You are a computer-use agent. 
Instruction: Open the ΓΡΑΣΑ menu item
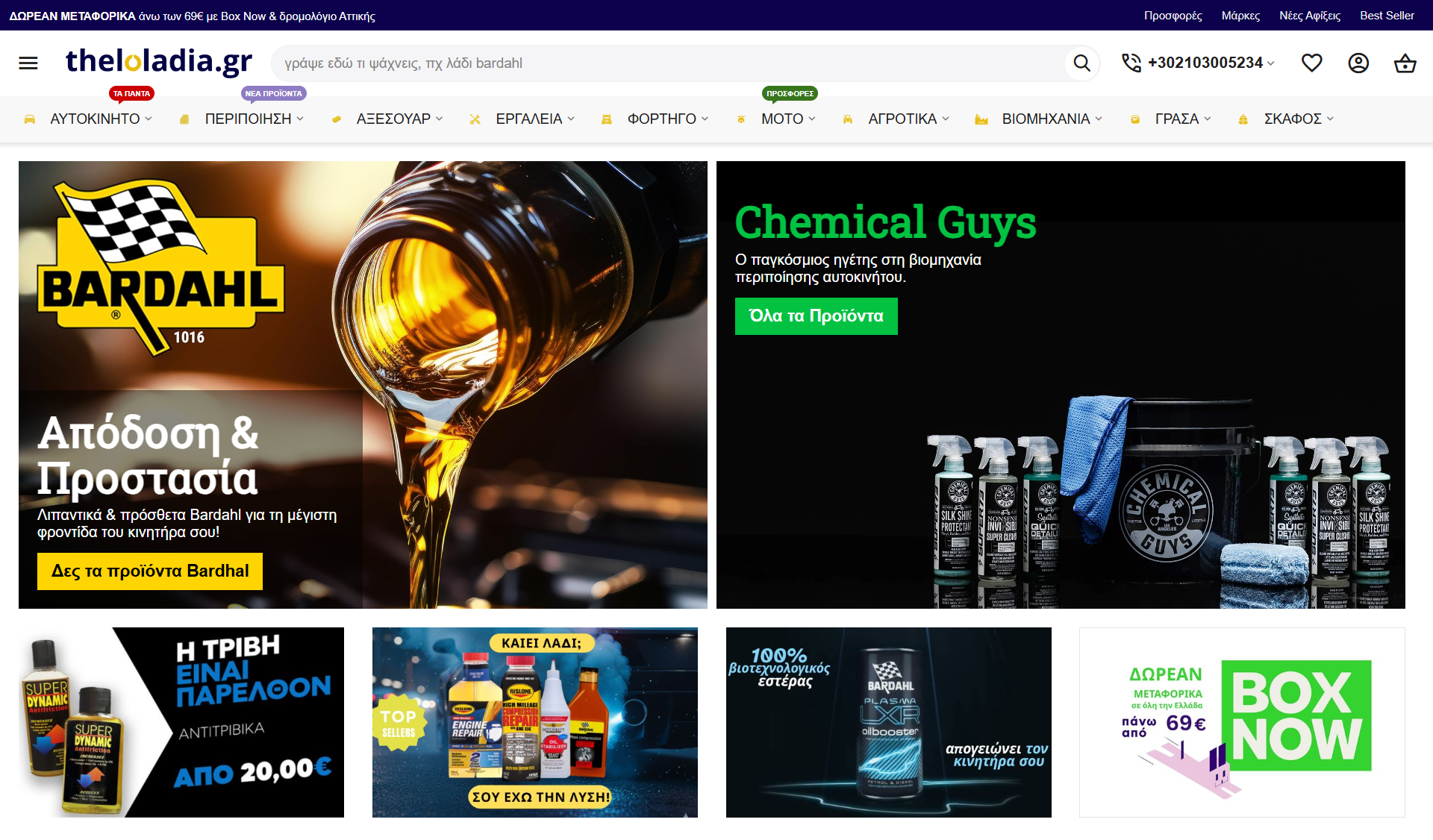[1177, 119]
